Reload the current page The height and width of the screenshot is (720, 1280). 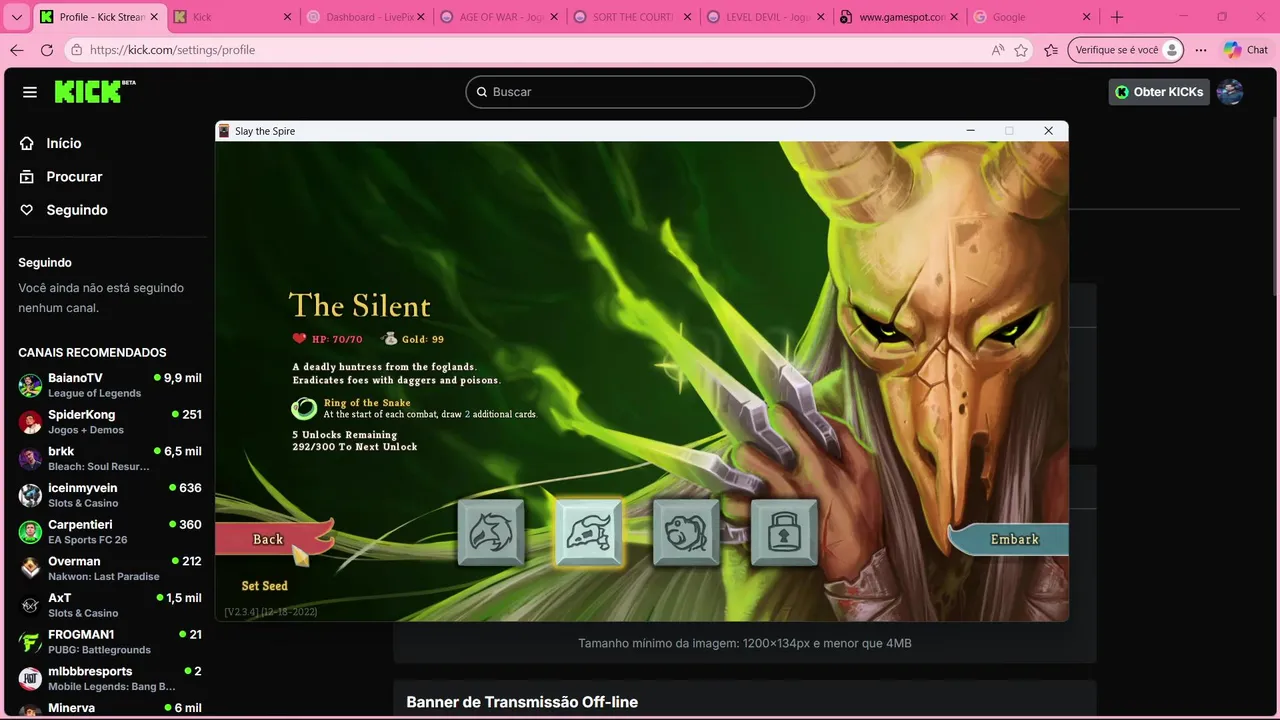point(46,50)
